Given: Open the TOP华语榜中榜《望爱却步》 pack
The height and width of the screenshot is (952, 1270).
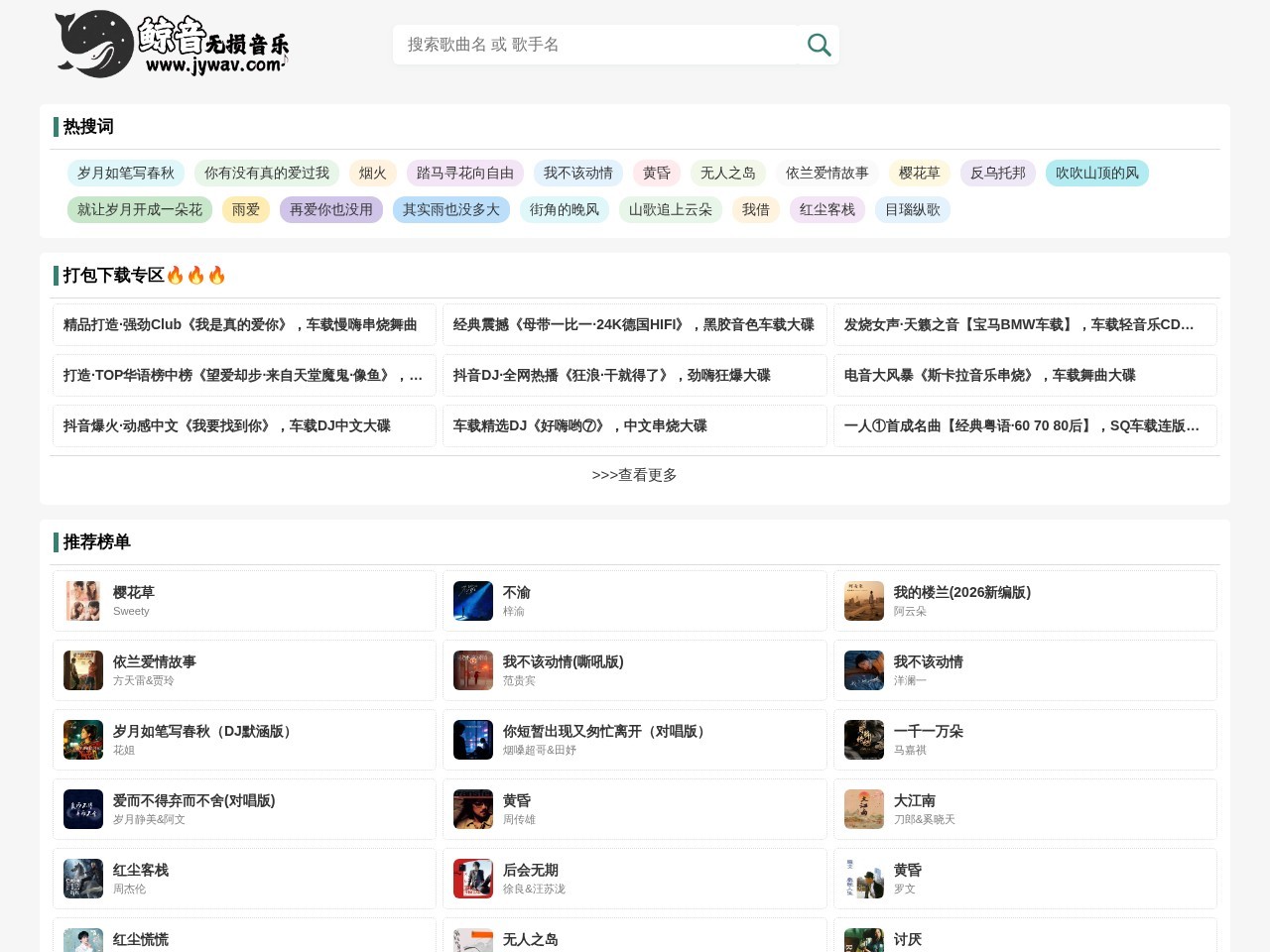Looking at the screenshot, I should tap(244, 375).
